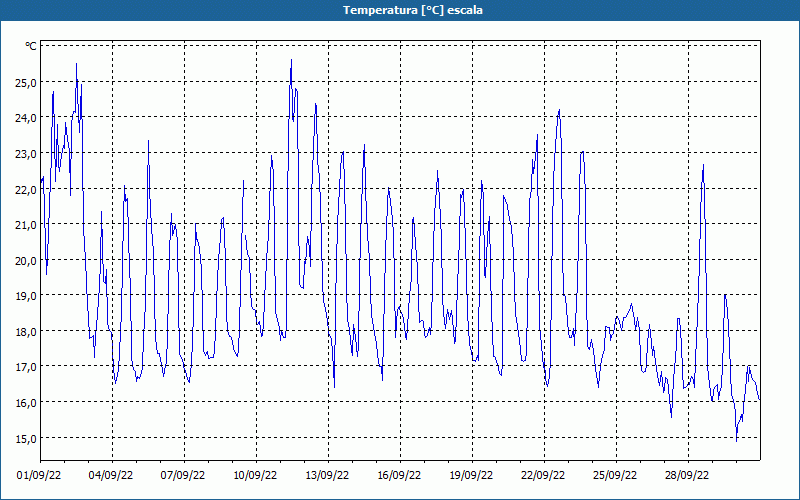Screen dimensions: 800x500
Task: Select the 23,0 y-axis label
Action: 26,154
